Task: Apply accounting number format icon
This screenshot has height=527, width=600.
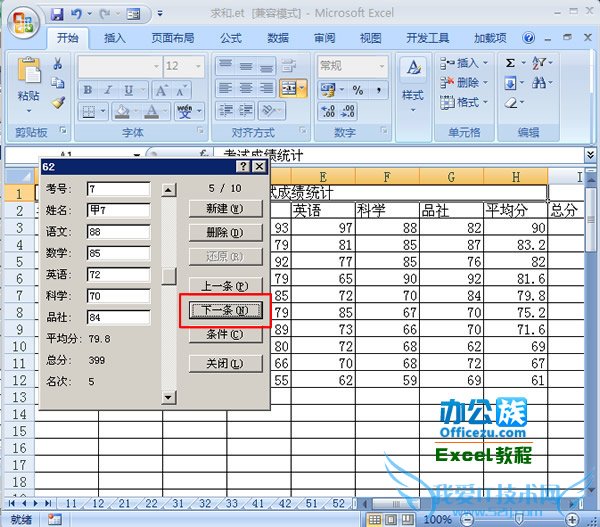Action: point(328,90)
